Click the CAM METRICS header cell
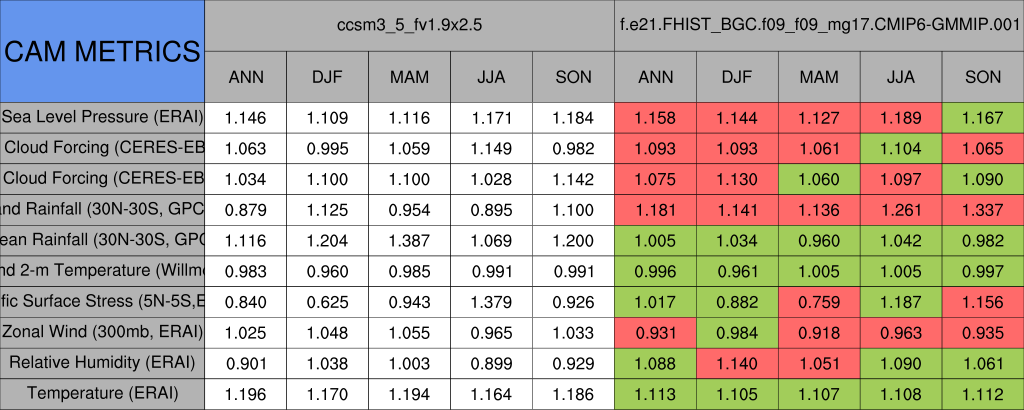The image size is (1024, 410). click(102, 51)
